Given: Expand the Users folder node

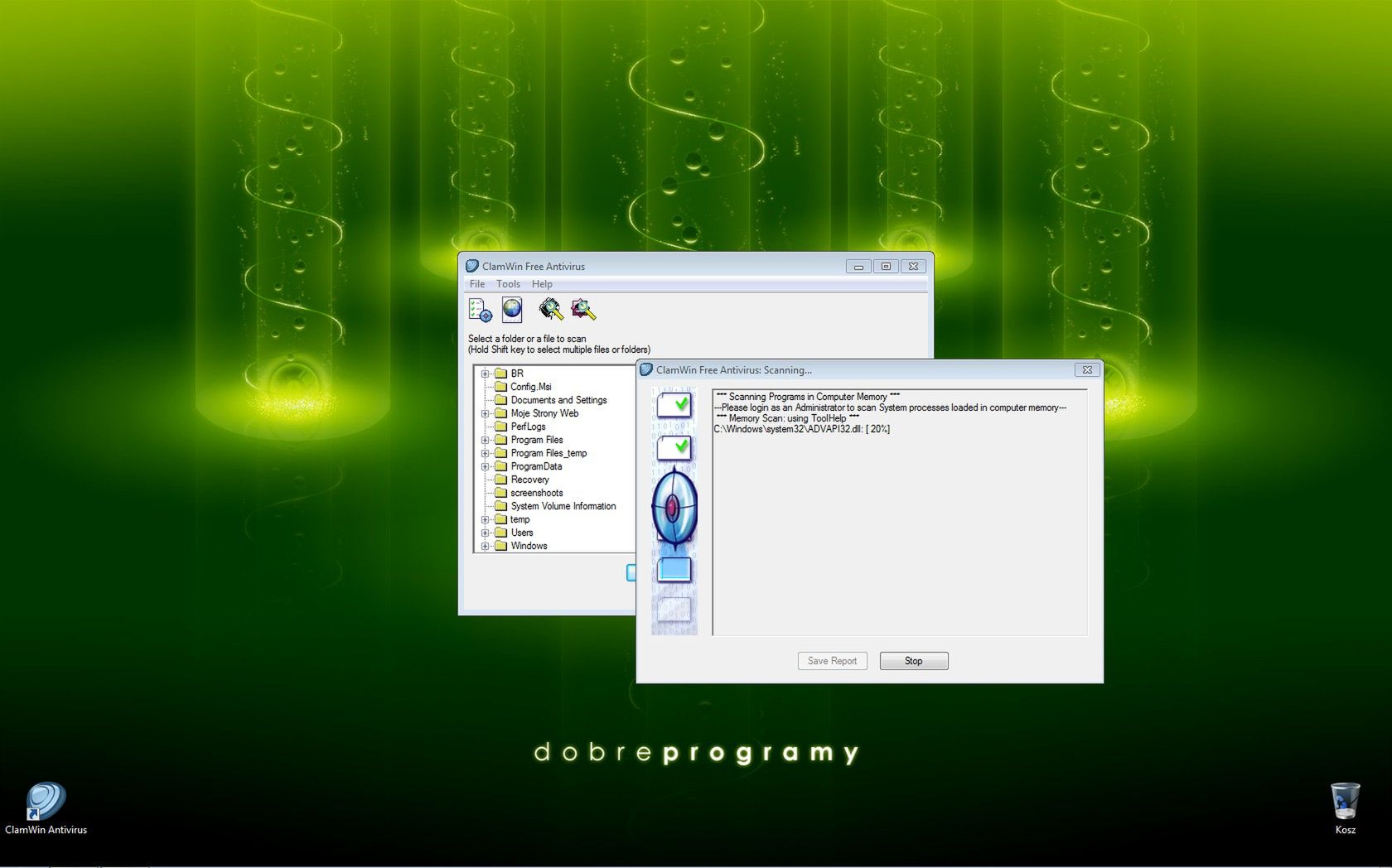Looking at the screenshot, I should [485, 533].
